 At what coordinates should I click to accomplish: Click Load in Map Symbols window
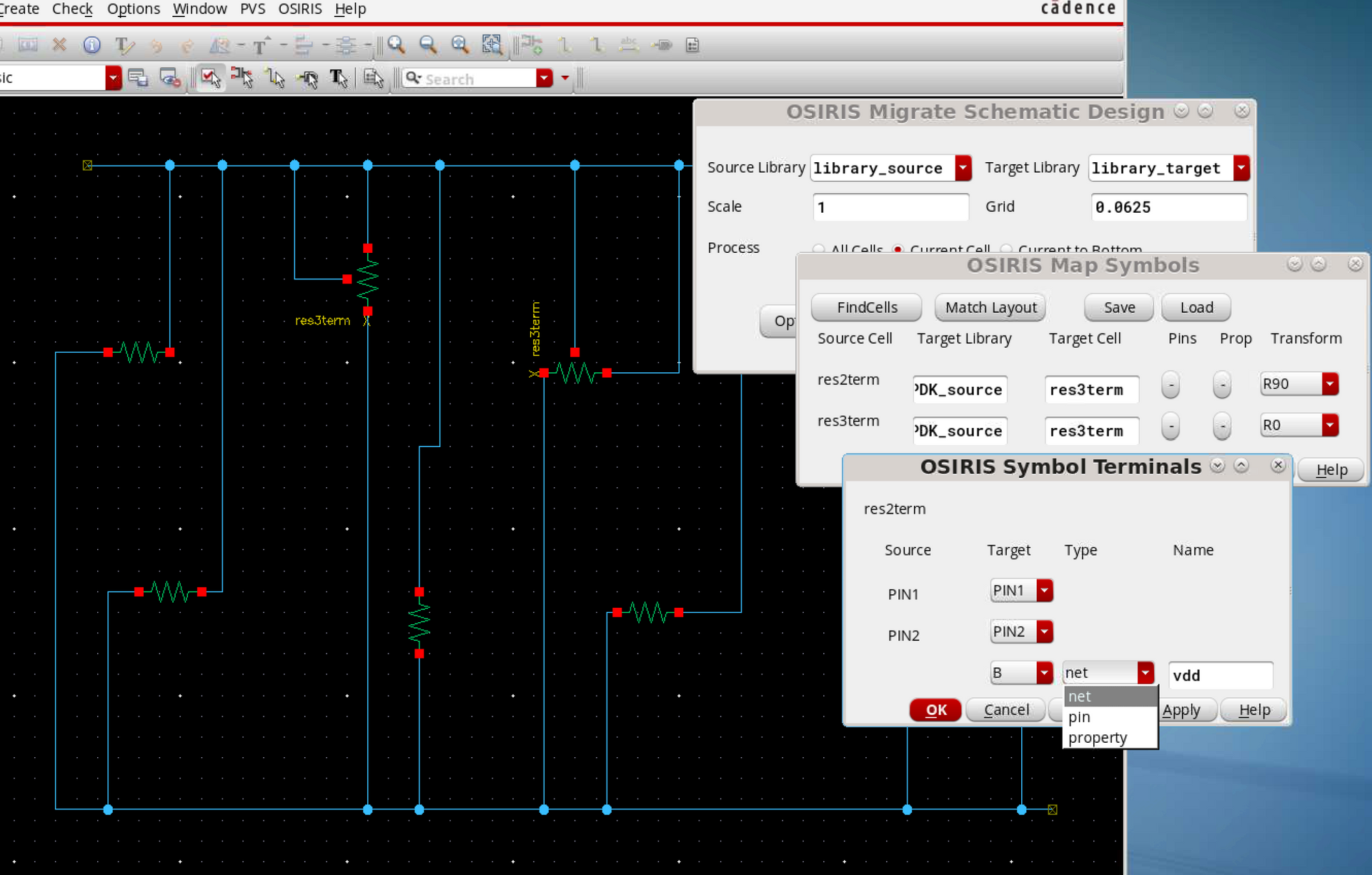tap(1196, 308)
